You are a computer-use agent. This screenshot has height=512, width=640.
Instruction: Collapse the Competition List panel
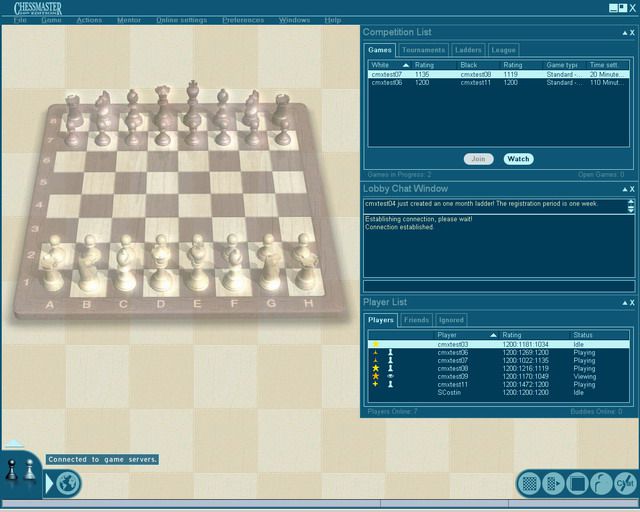coord(621,33)
